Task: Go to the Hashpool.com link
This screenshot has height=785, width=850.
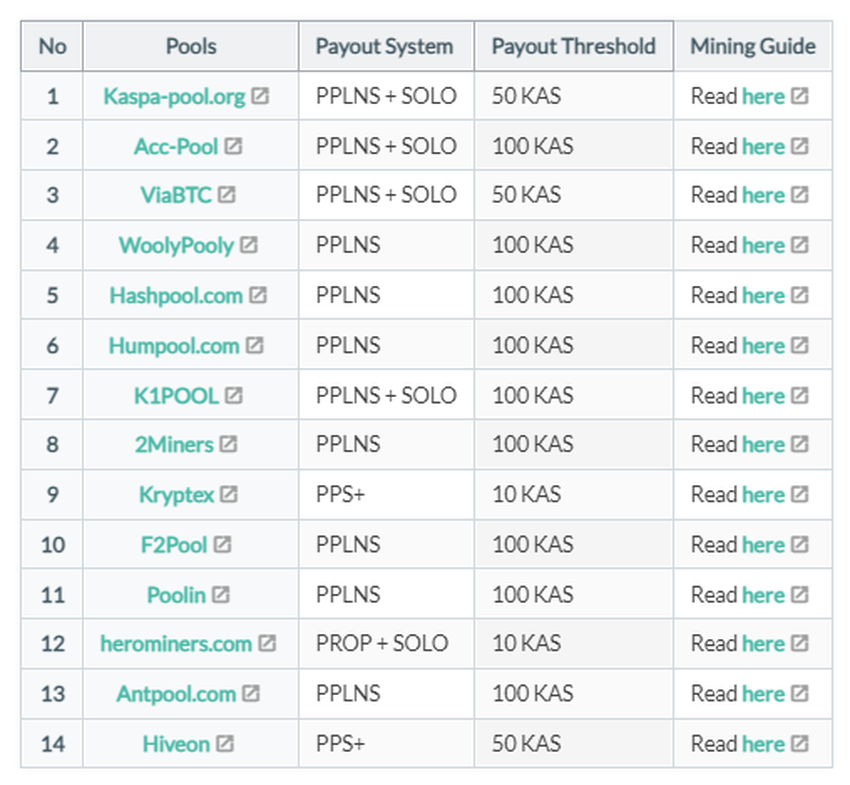Action: pyautogui.click(x=176, y=295)
